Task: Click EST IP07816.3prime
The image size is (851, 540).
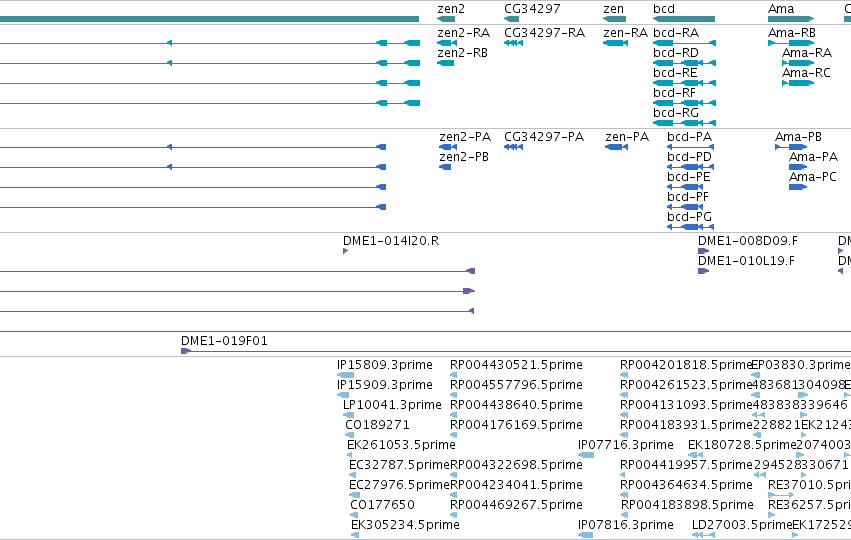Action: tap(586, 536)
